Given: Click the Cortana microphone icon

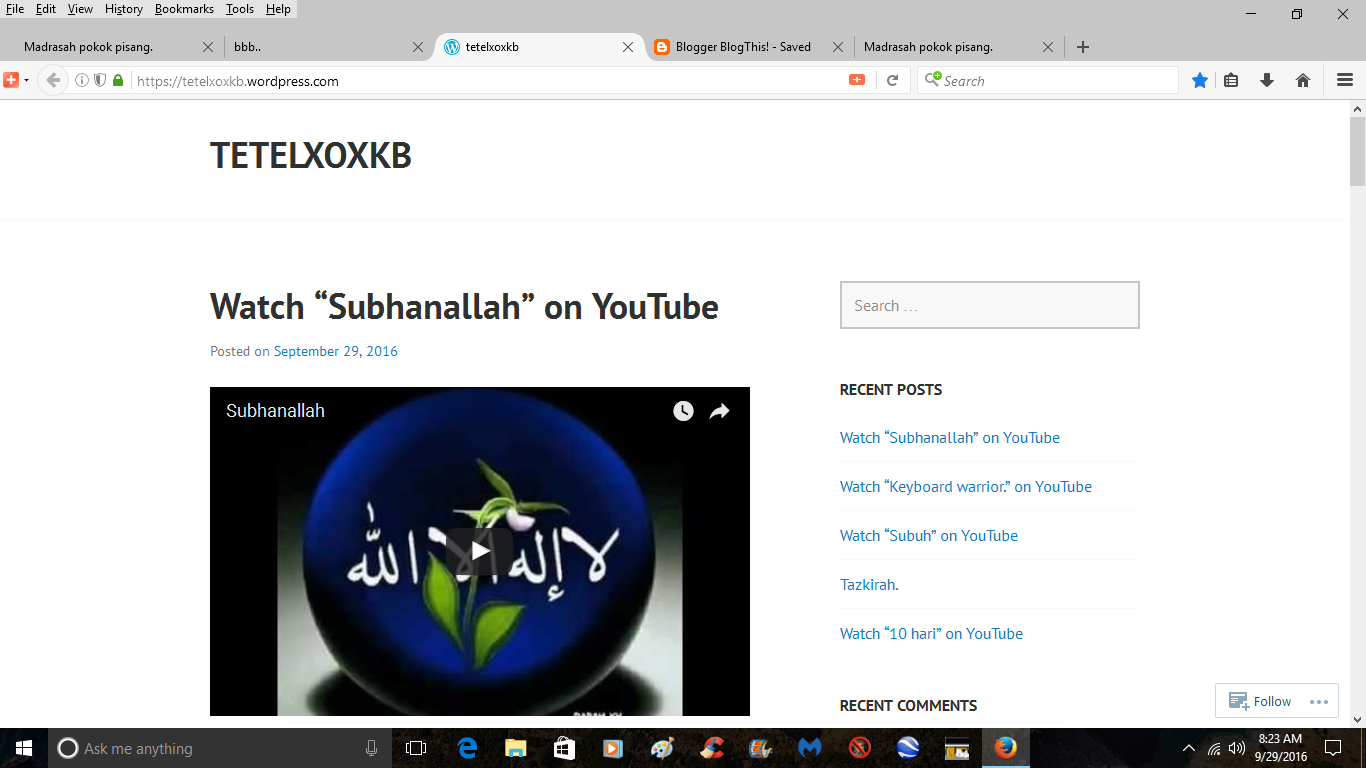Looking at the screenshot, I should coord(371,748).
